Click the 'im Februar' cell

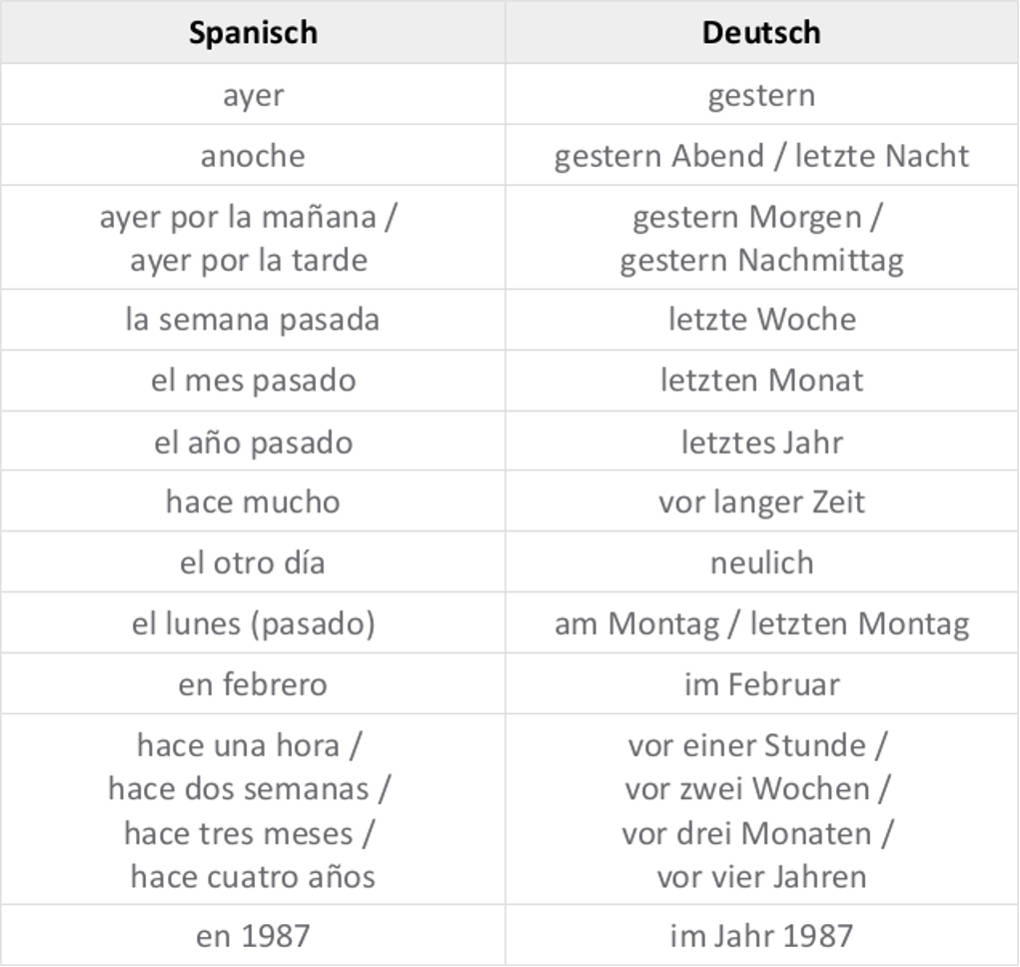[761, 685]
